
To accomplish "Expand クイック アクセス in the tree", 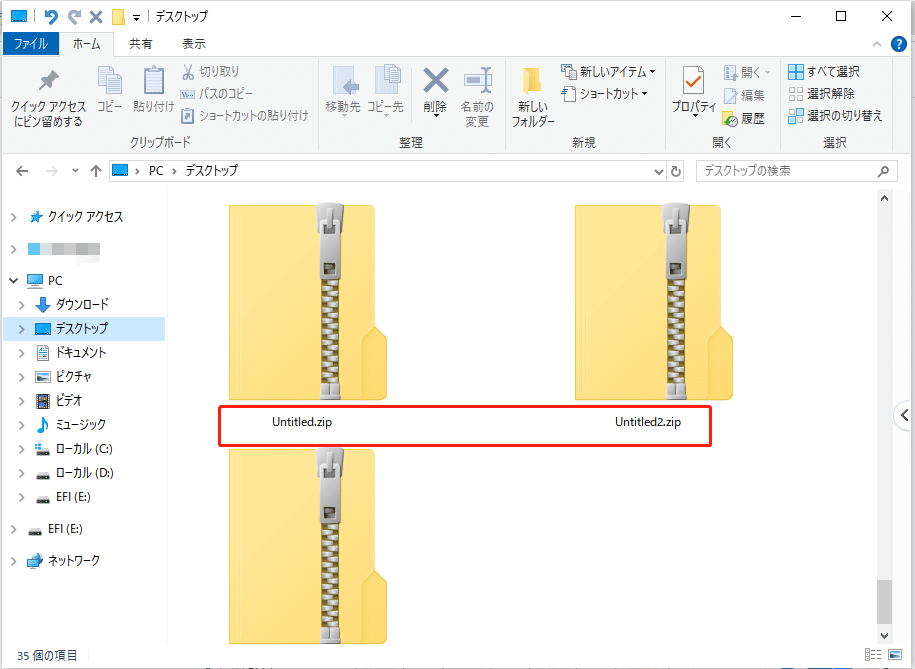I will pyautogui.click(x=14, y=217).
